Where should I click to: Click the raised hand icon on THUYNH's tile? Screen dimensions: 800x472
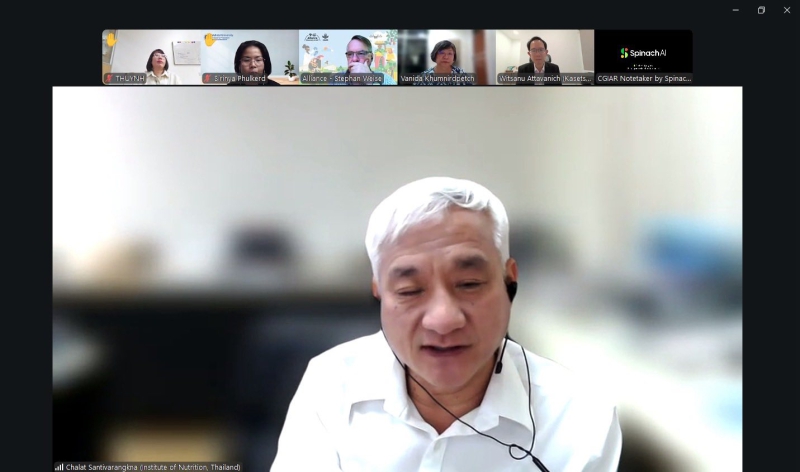click(x=110, y=40)
